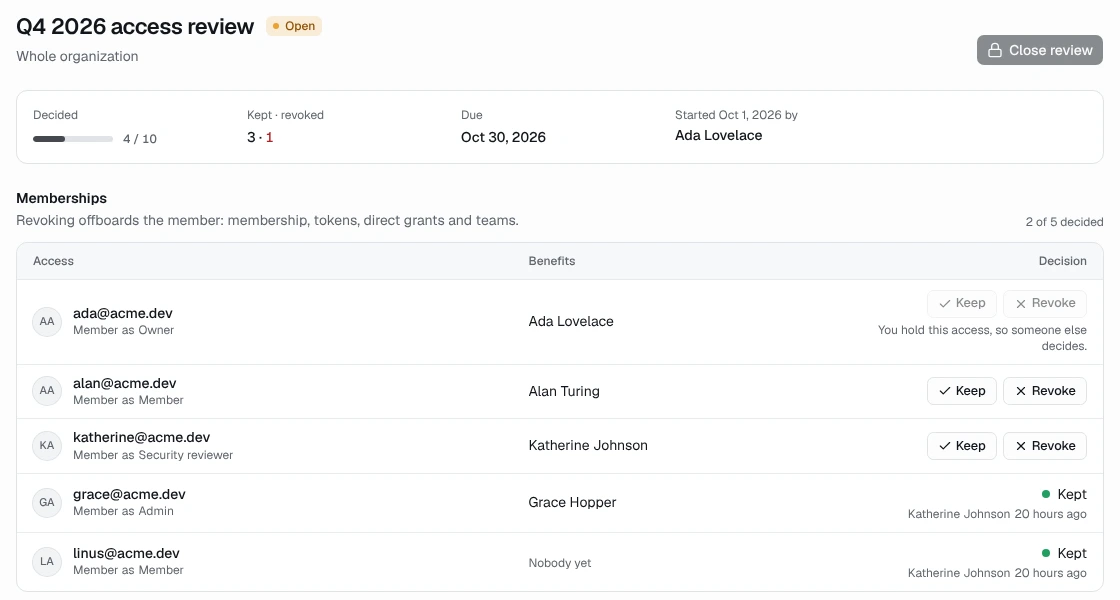Revoke access for alan@acme.dev

(1044, 391)
